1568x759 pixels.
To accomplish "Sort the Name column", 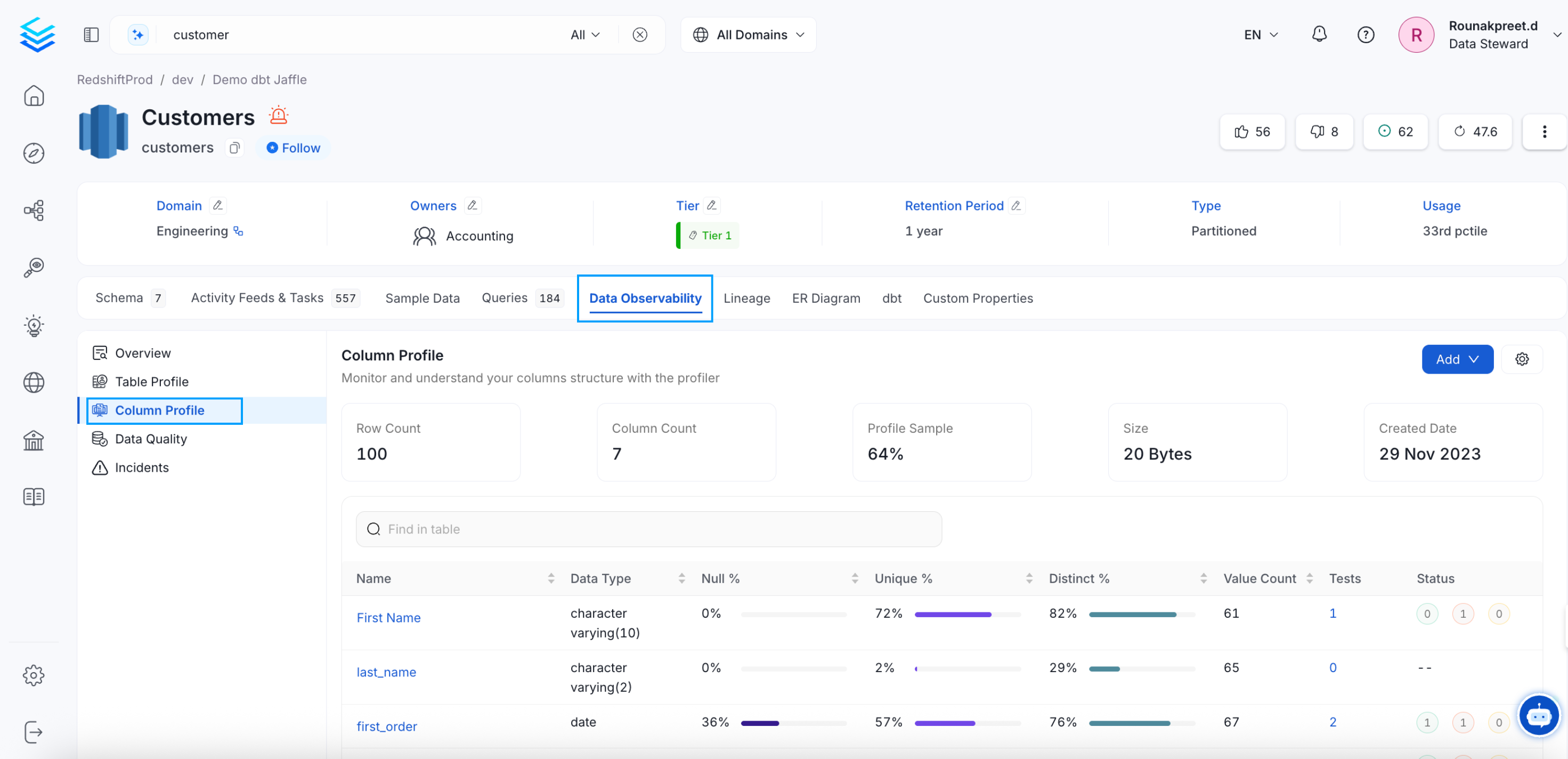I will 550,578.
